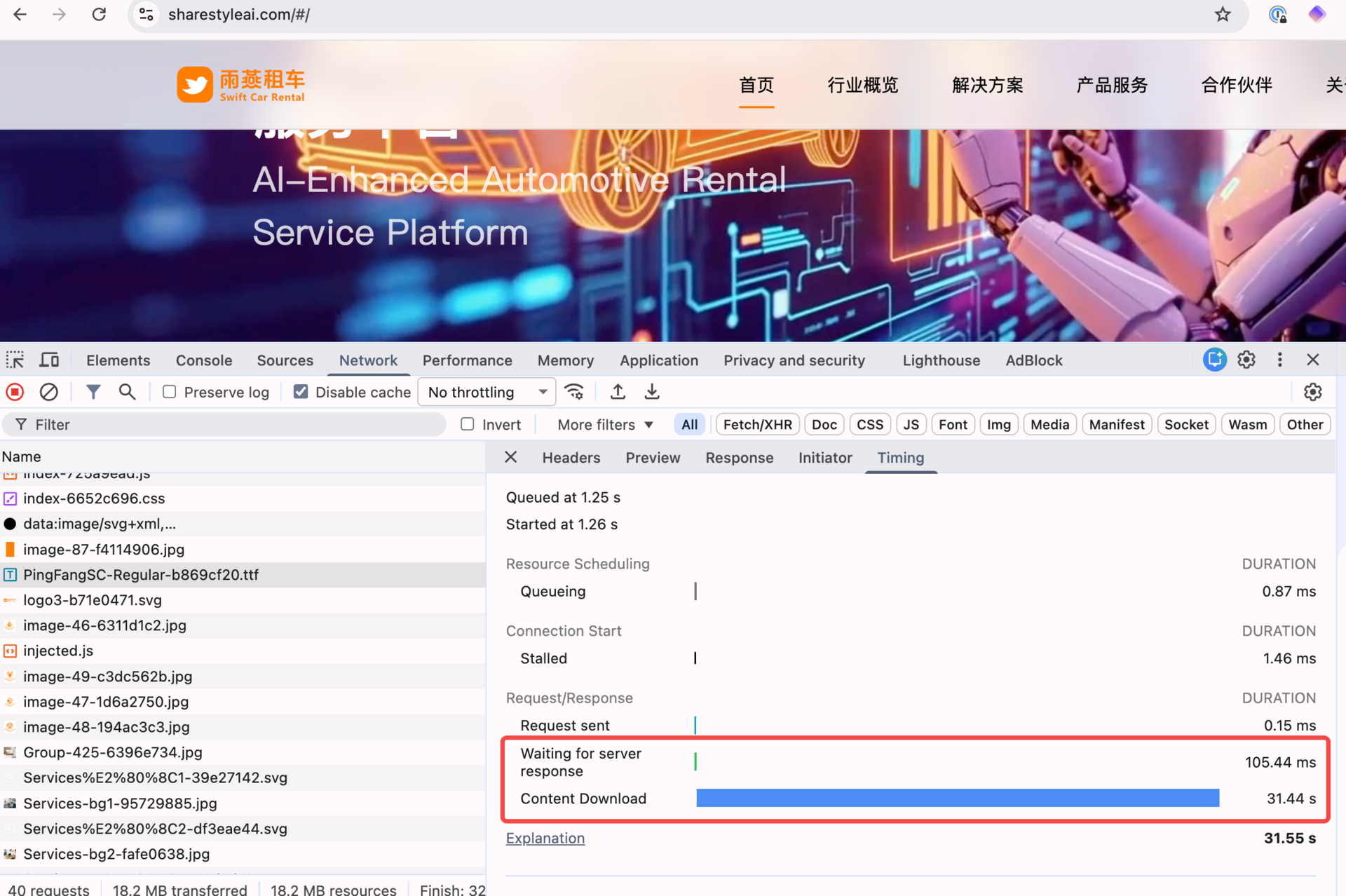
Task: Click the stop recording network log icon
Action: 15,392
